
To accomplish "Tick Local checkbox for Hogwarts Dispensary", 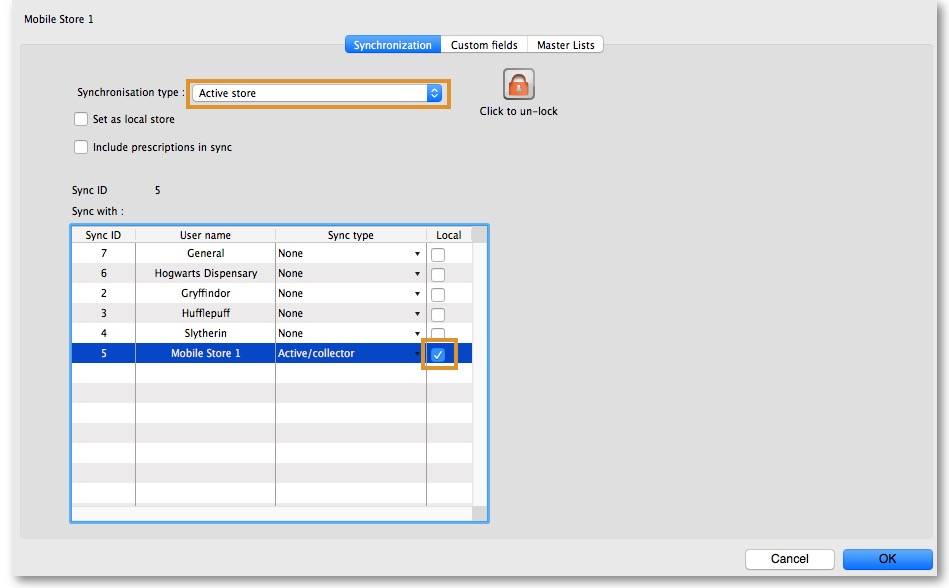I will pos(438,275).
